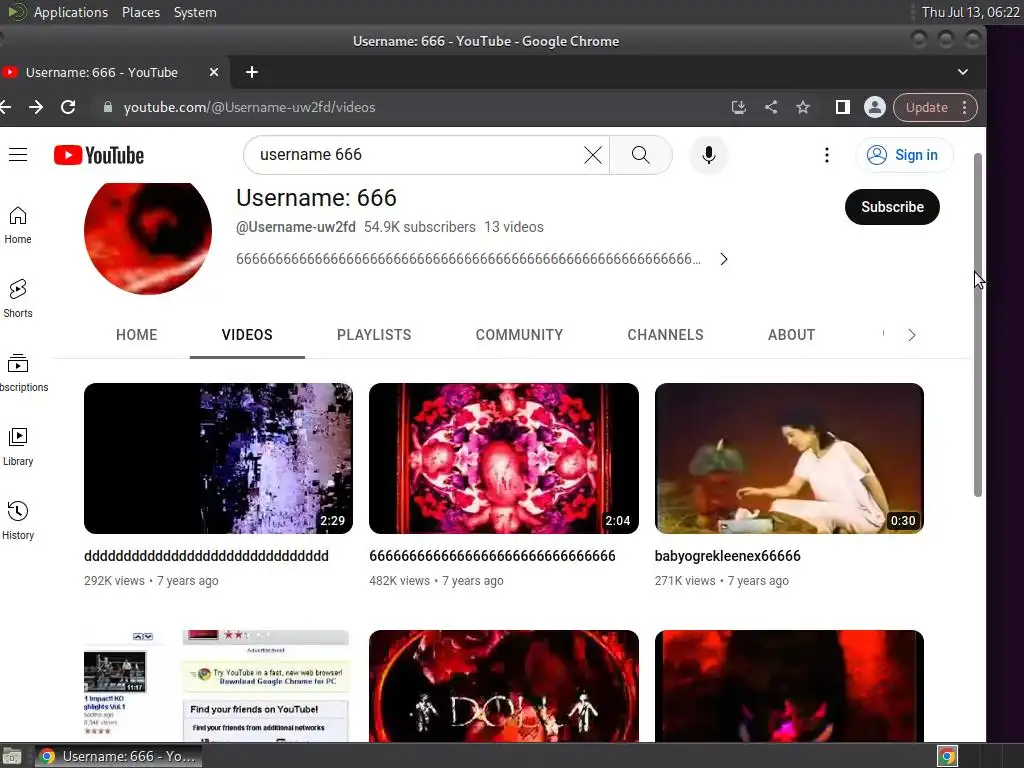1024x768 pixels.
Task: Open babyogrekleenex66666 video title
Action: pyautogui.click(x=728, y=556)
